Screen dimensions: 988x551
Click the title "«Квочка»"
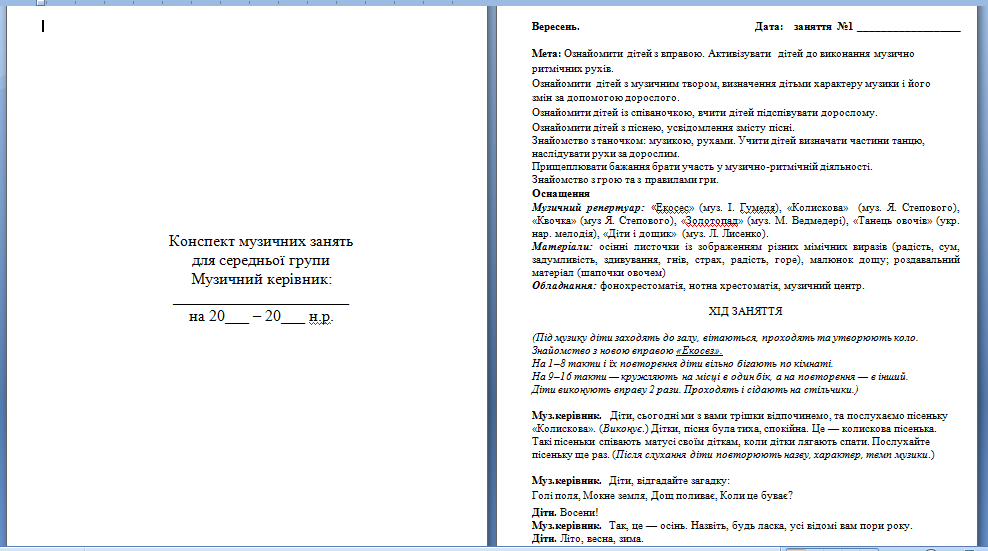point(554,221)
